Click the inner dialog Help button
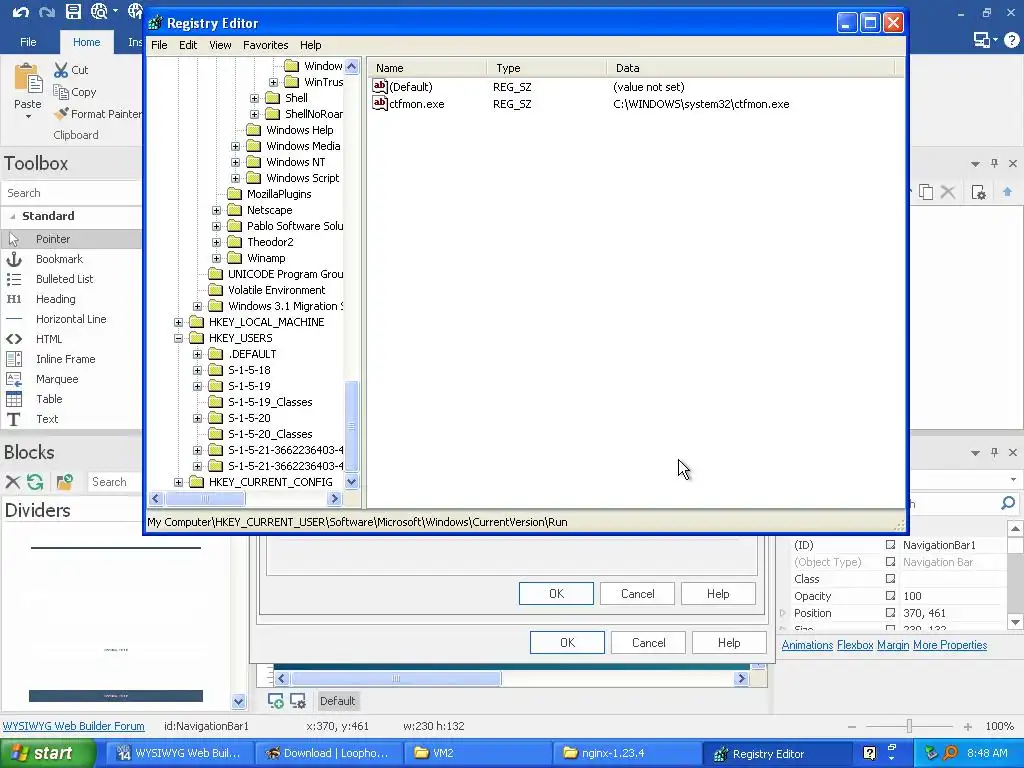Image resolution: width=1024 pixels, height=768 pixels. click(718, 594)
